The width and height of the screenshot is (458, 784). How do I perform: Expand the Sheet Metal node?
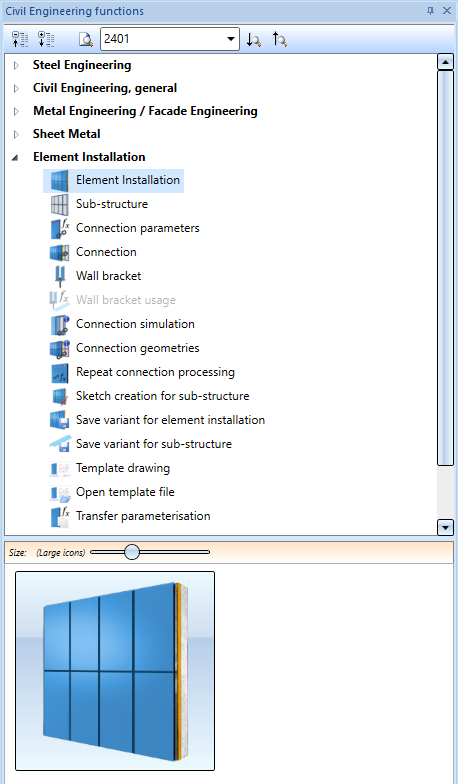(x=16, y=134)
